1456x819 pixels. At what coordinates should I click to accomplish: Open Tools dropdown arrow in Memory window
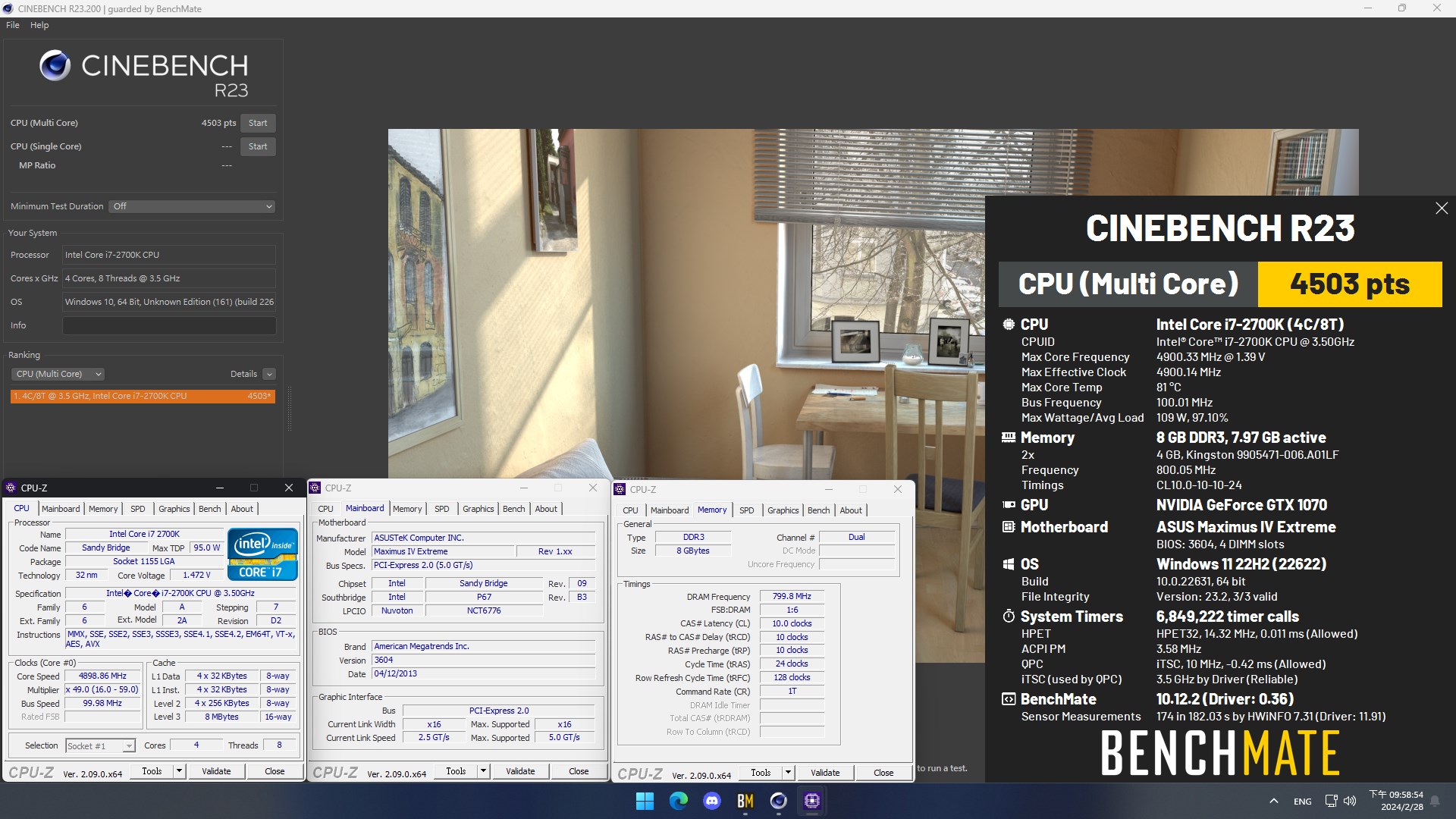[x=788, y=773]
